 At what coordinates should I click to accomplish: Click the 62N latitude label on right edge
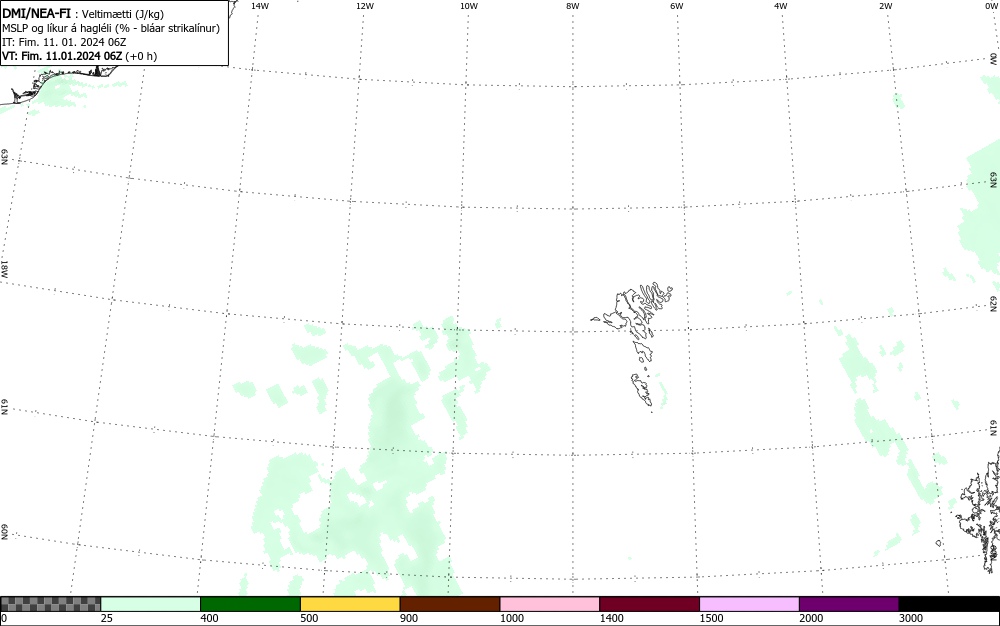(x=994, y=303)
